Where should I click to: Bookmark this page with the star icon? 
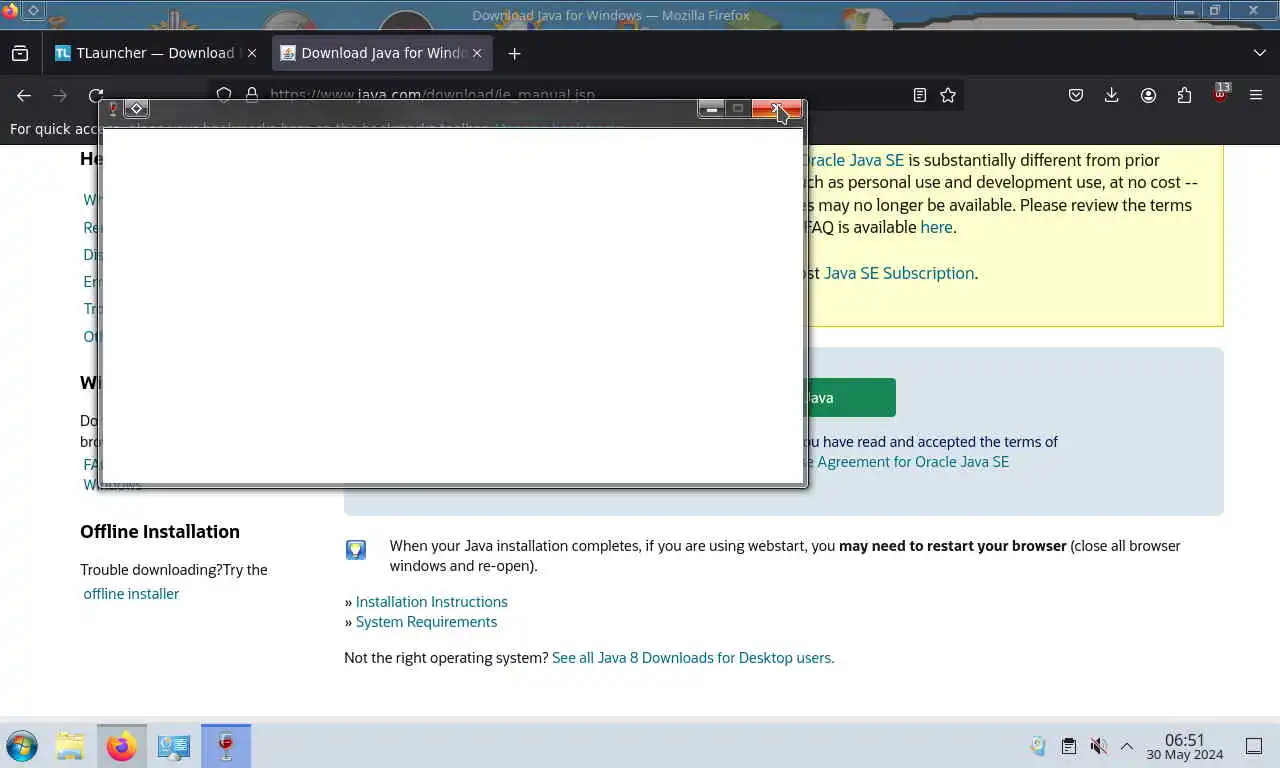948,95
